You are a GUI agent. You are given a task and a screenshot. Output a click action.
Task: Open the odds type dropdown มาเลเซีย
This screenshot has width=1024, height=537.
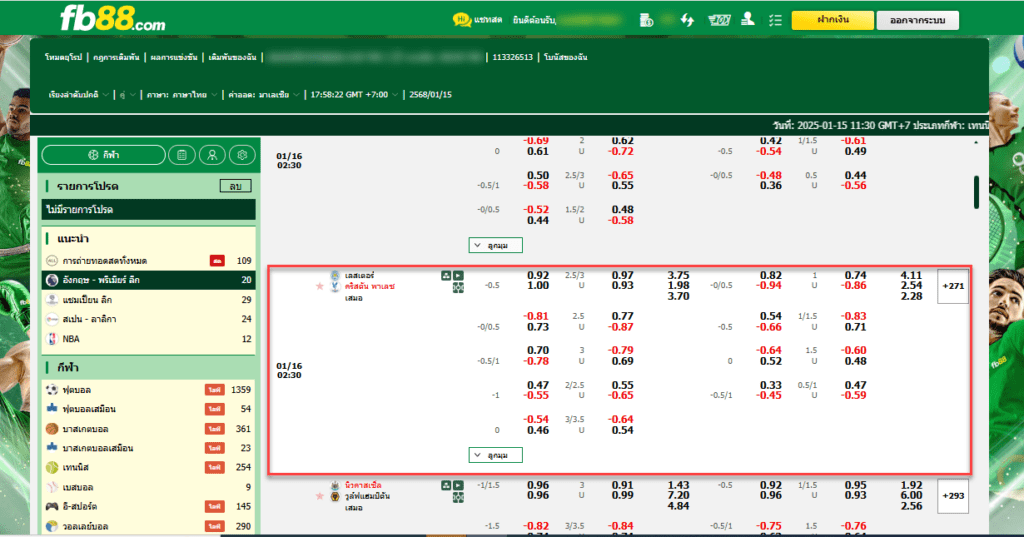pyautogui.click(x=264, y=95)
